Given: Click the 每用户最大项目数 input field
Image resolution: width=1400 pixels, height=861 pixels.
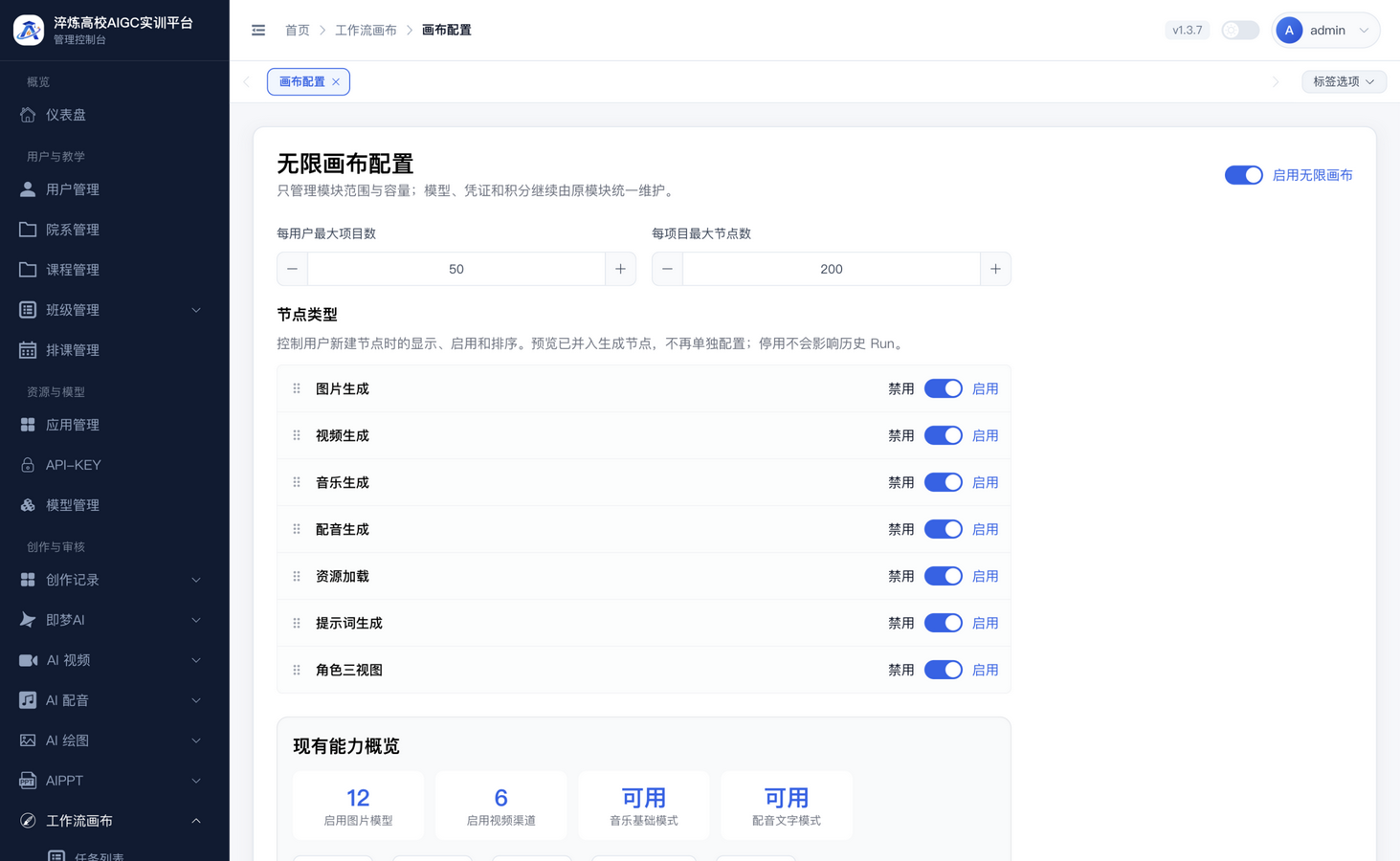Looking at the screenshot, I should click(x=456, y=269).
